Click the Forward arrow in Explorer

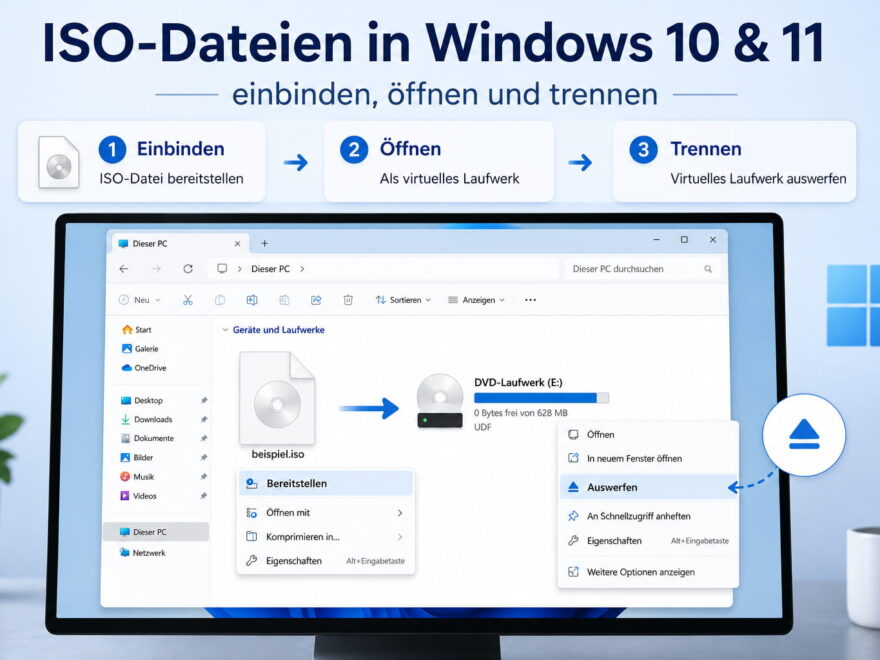[x=157, y=269]
